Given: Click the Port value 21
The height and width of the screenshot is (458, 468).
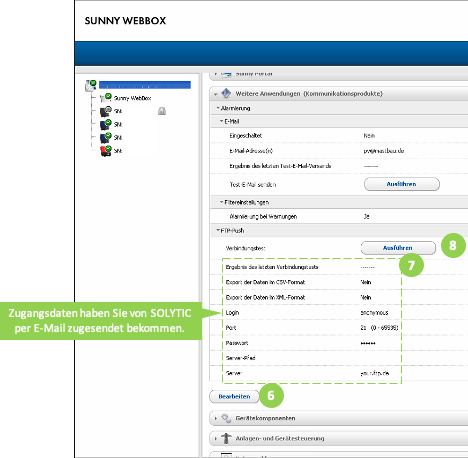Looking at the screenshot, I should [363, 328].
